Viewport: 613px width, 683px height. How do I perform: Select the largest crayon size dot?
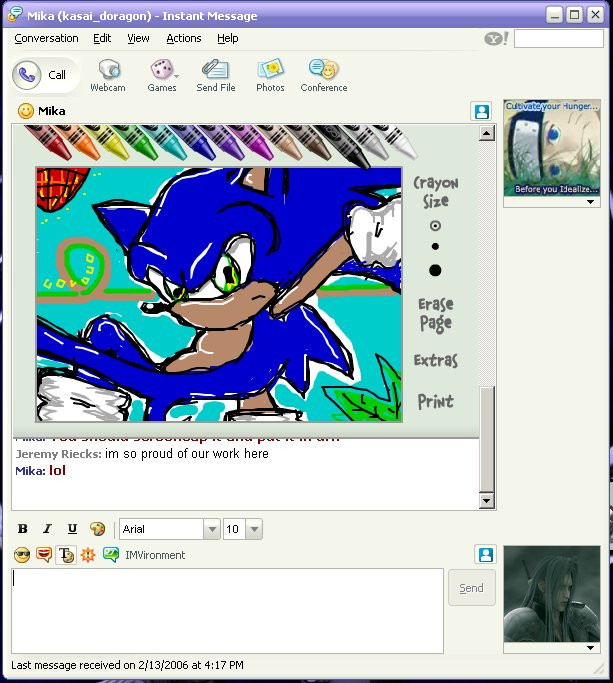click(x=435, y=270)
